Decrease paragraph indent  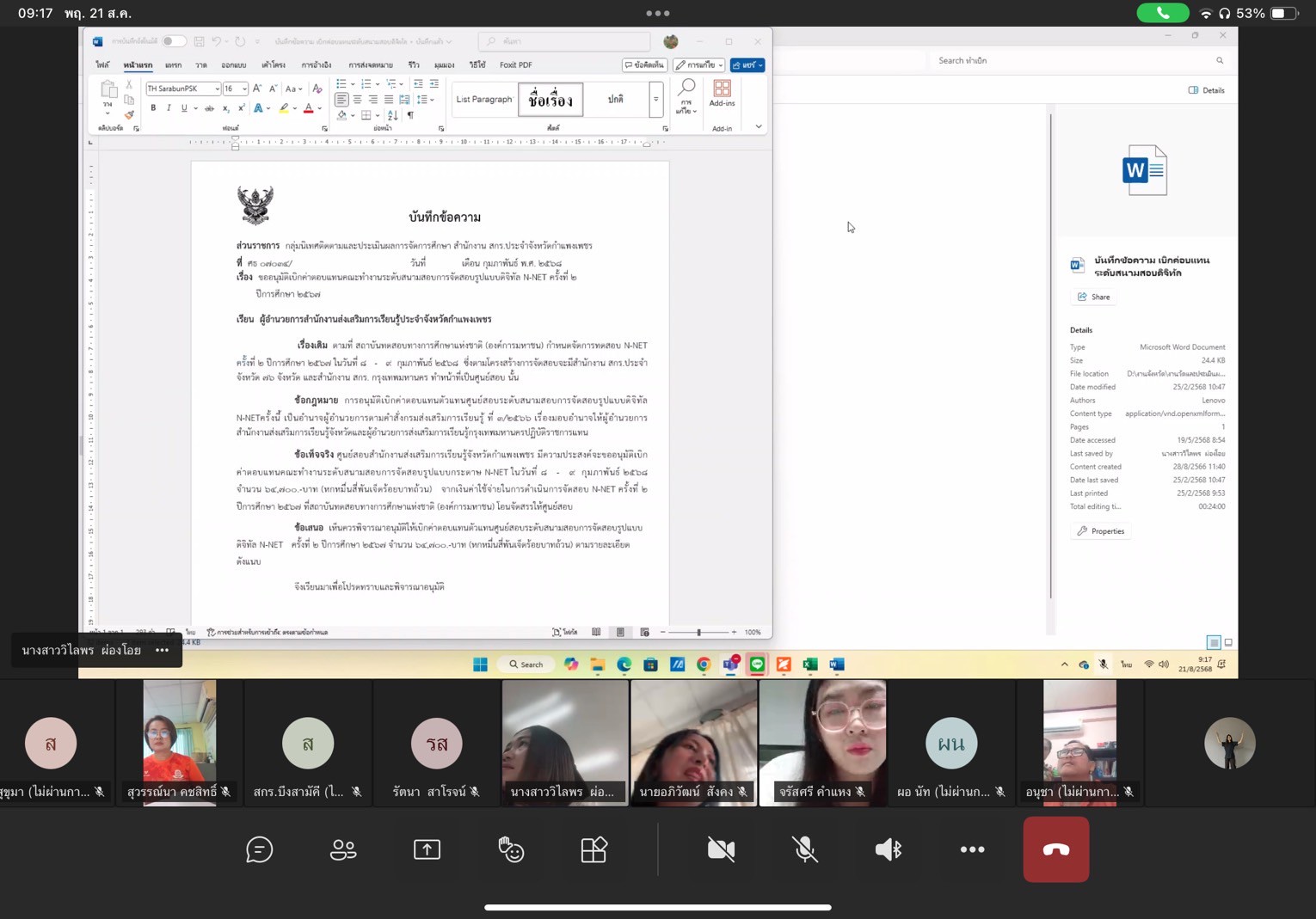click(418, 84)
